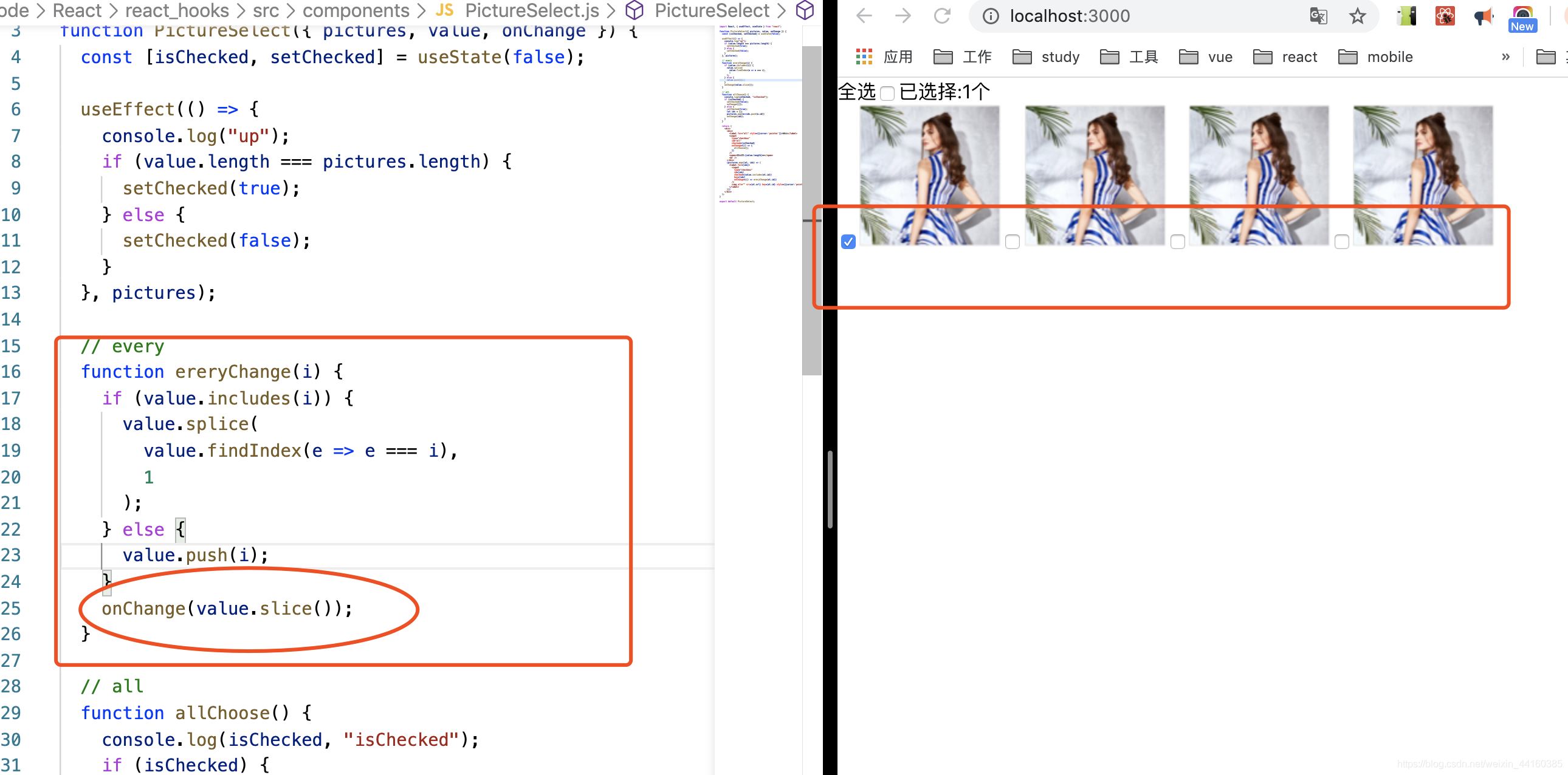Click the site info icon before localhost
The image size is (1568, 775).
point(991,16)
